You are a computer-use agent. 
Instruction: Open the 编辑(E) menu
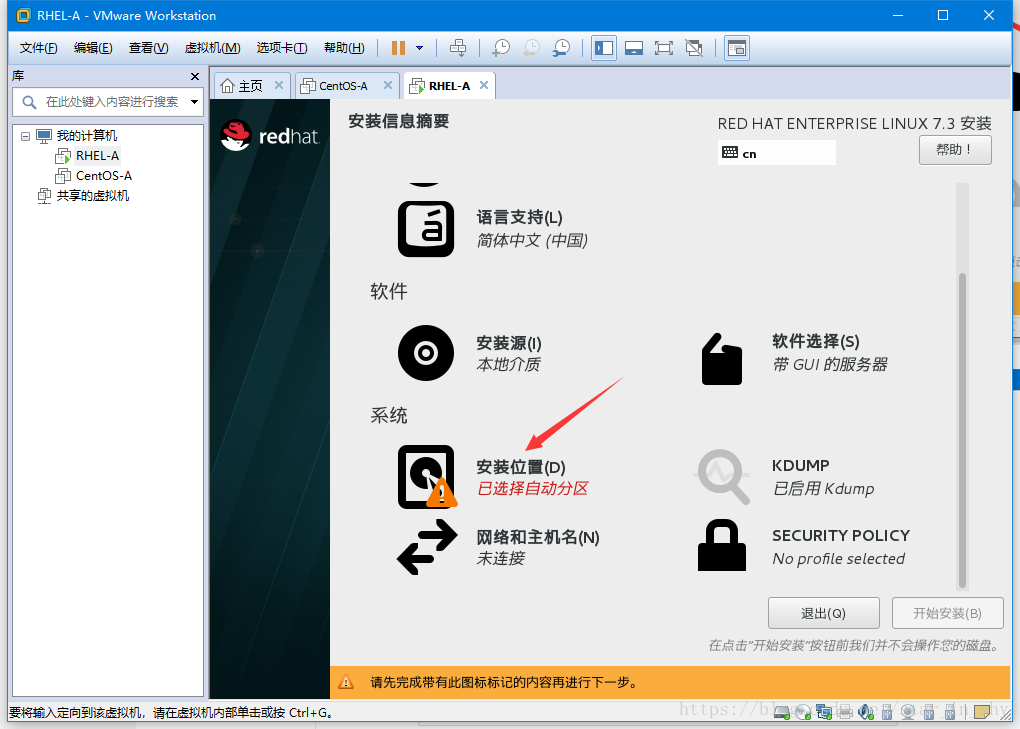(92, 47)
